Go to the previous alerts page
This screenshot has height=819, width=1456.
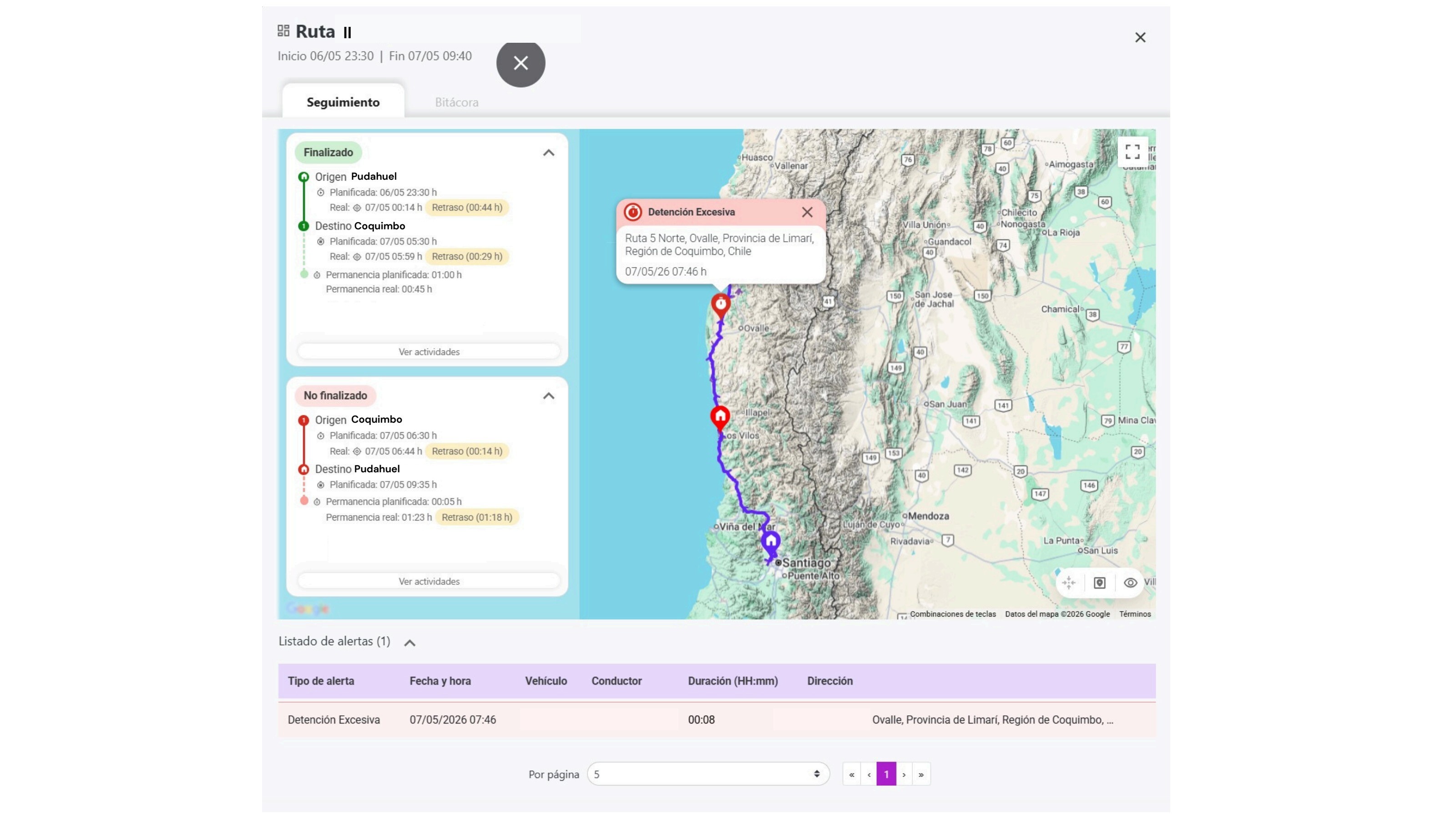pyautogui.click(x=869, y=774)
